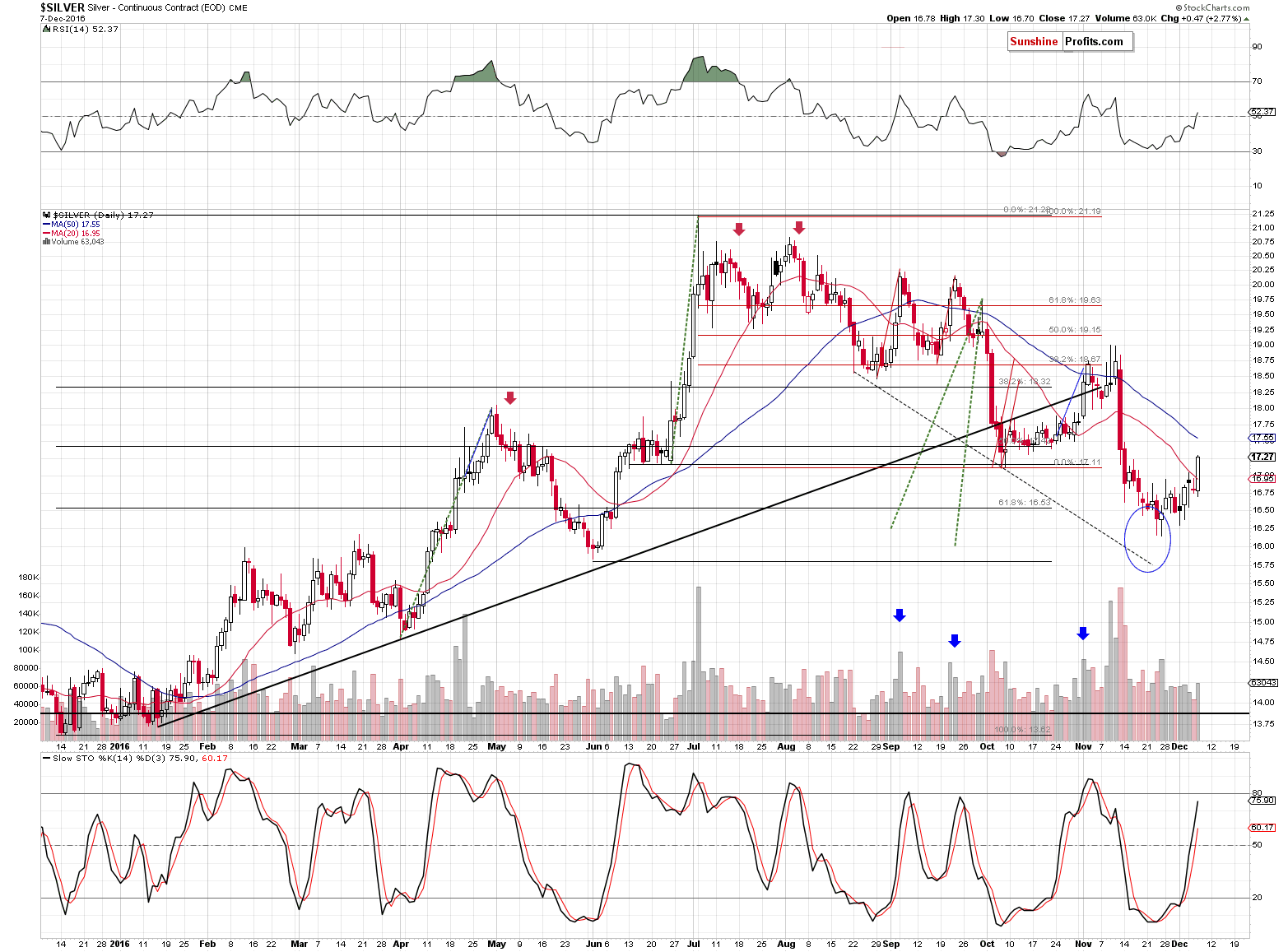Select the 50.0%: 19.15 Fibonacci label

click(1074, 330)
